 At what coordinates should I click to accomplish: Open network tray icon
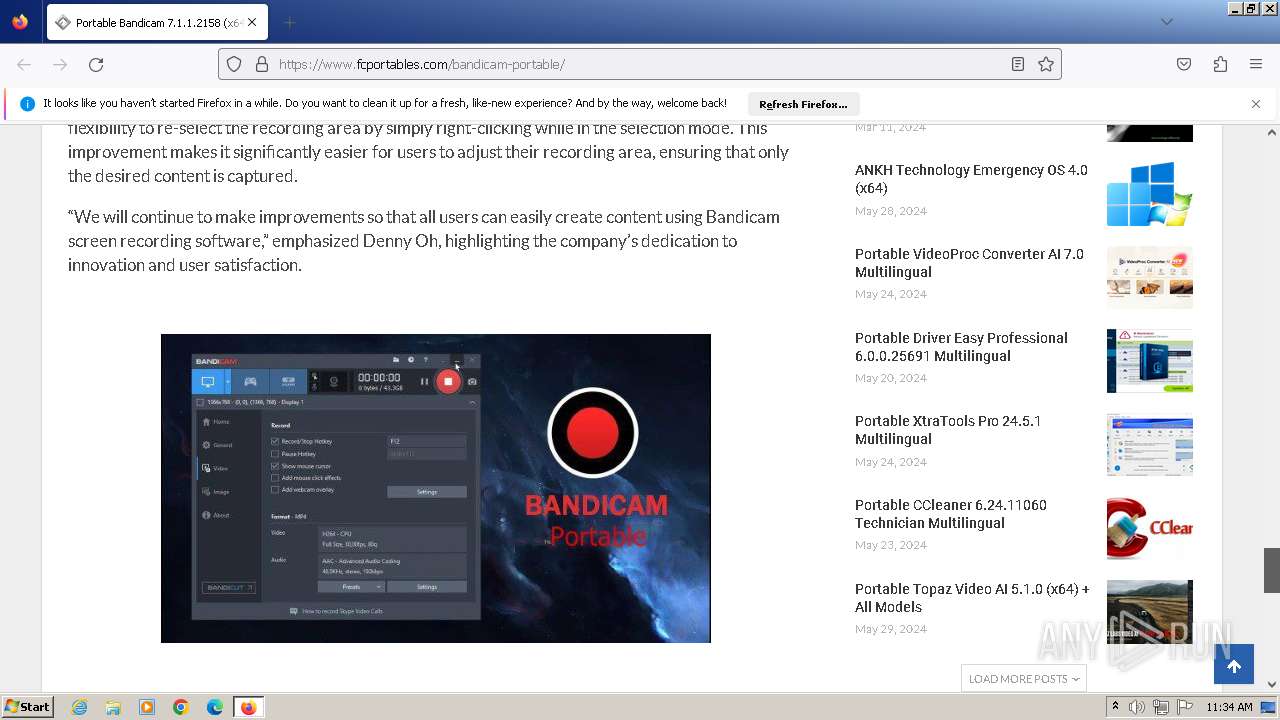point(1161,707)
